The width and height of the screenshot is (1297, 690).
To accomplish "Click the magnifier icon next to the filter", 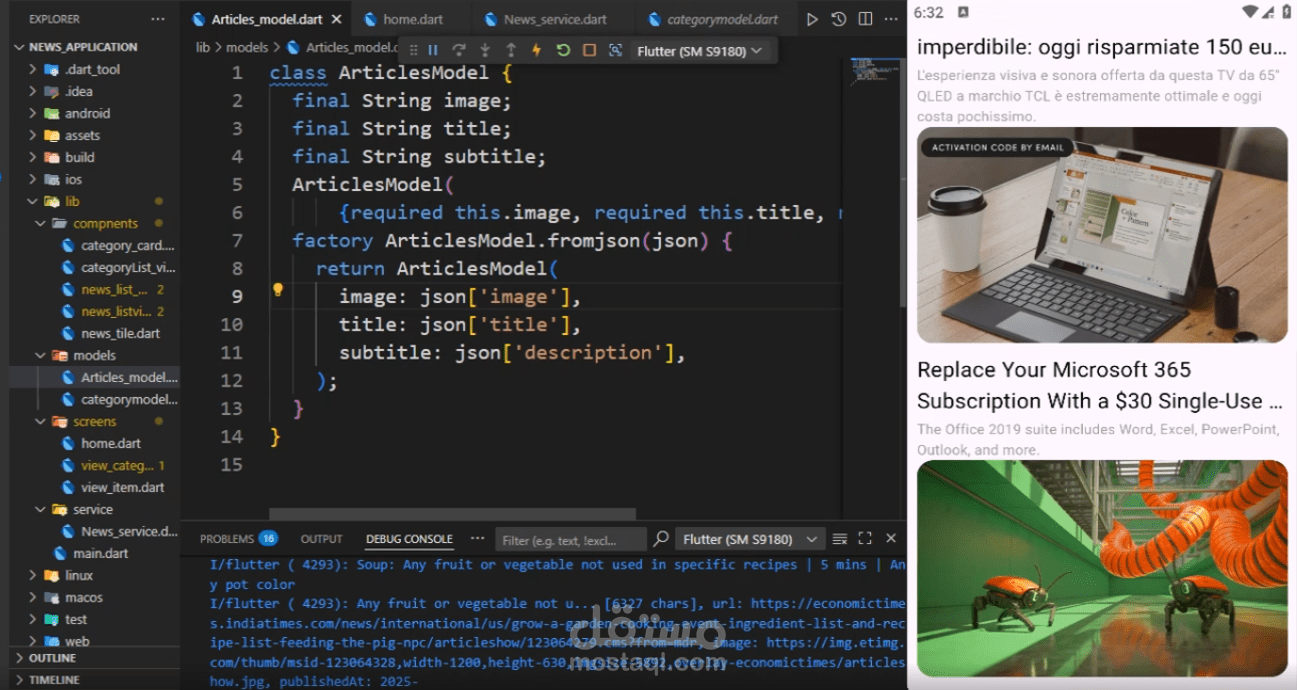I will pyautogui.click(x=661, y=539).
